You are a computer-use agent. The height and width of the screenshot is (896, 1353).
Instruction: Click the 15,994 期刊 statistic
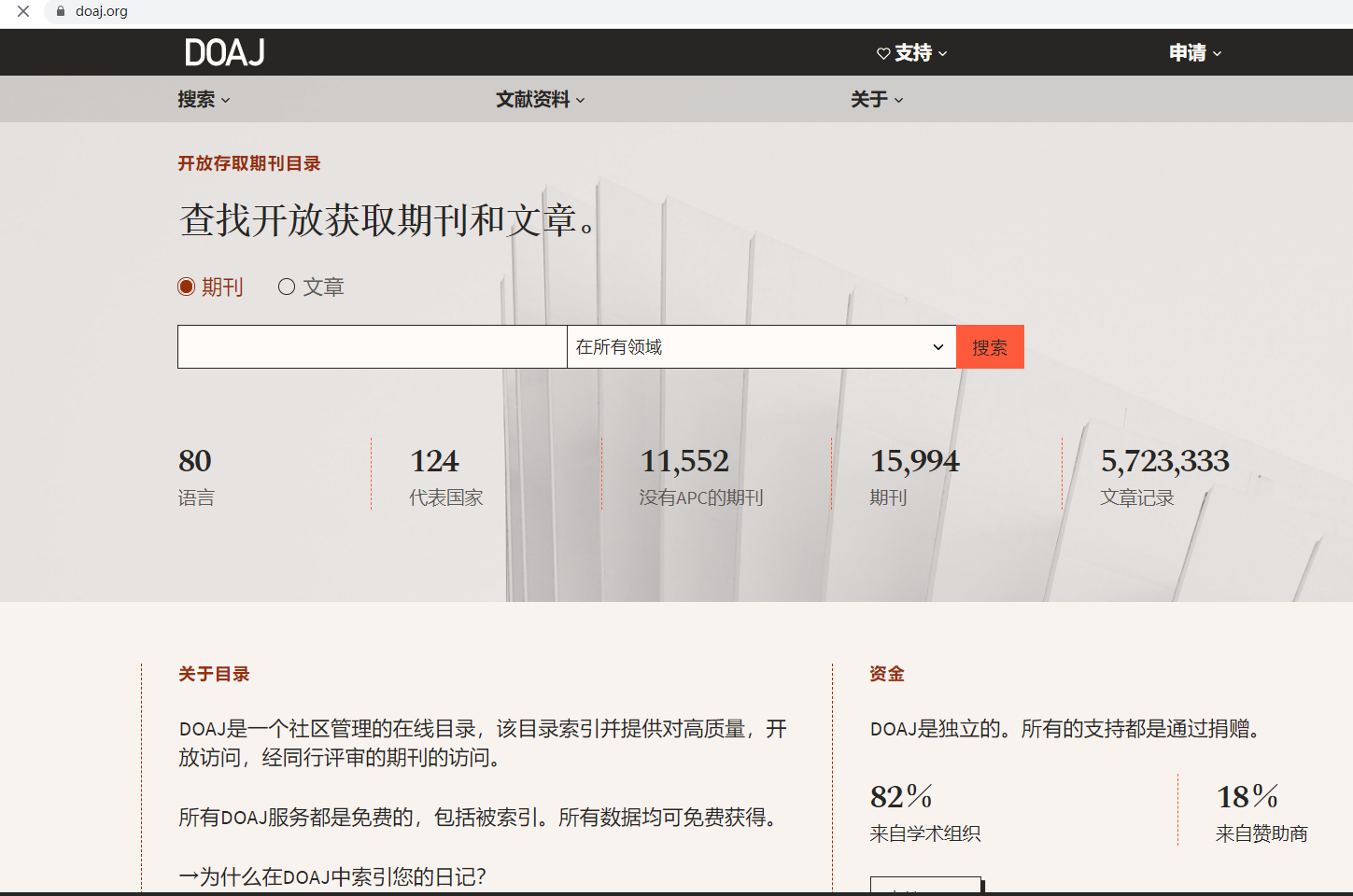click(x=915, y=474)
